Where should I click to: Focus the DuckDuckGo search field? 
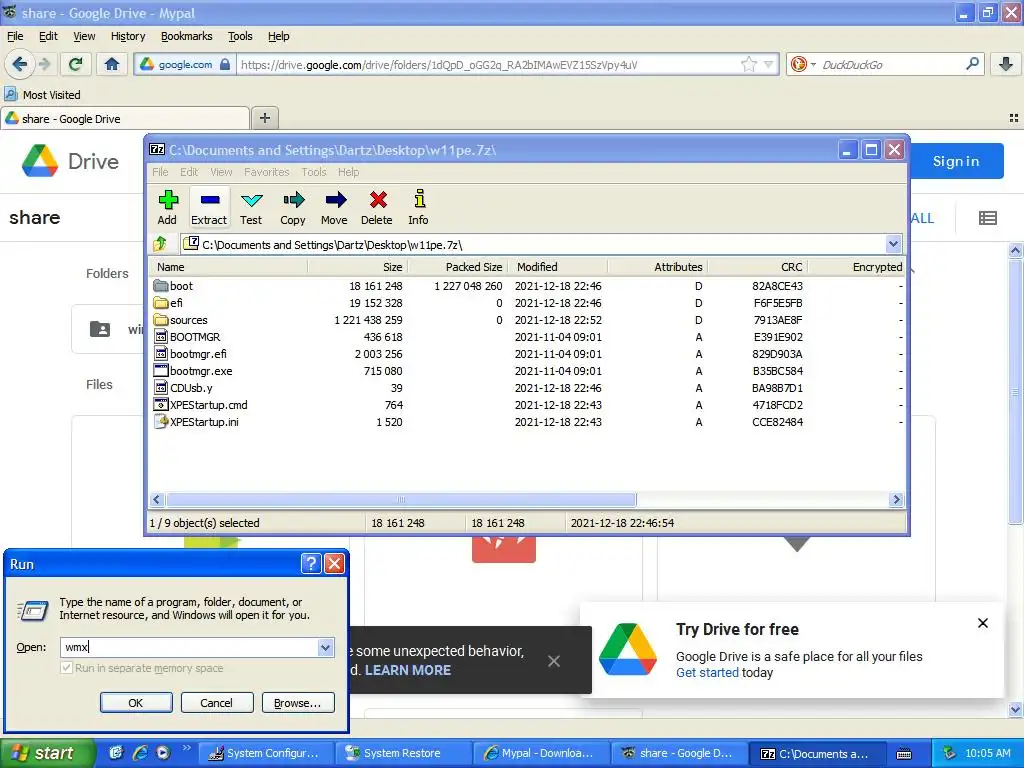(x=889, y=65)
